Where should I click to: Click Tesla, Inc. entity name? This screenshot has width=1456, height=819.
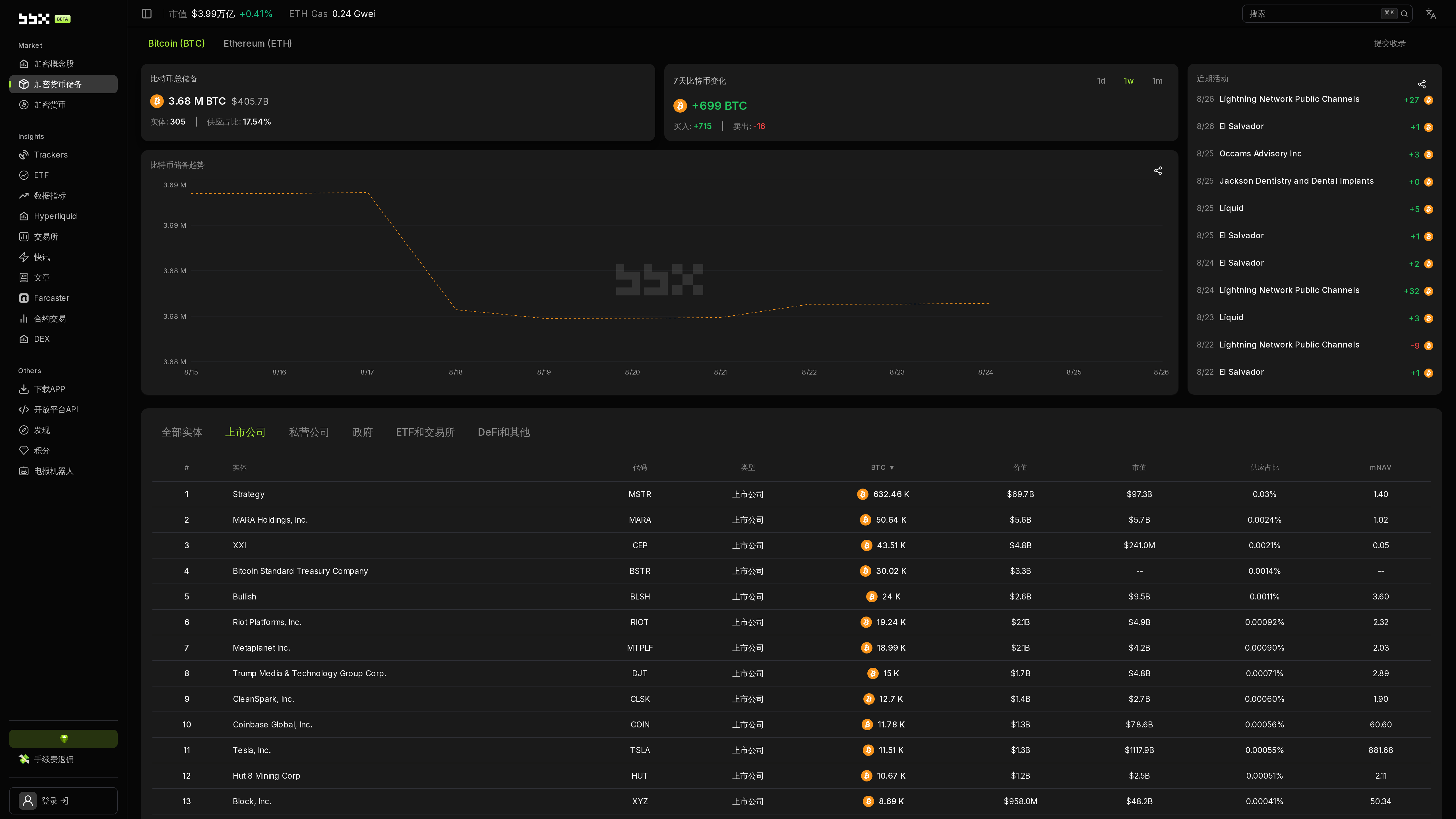(x=252, y=751)
